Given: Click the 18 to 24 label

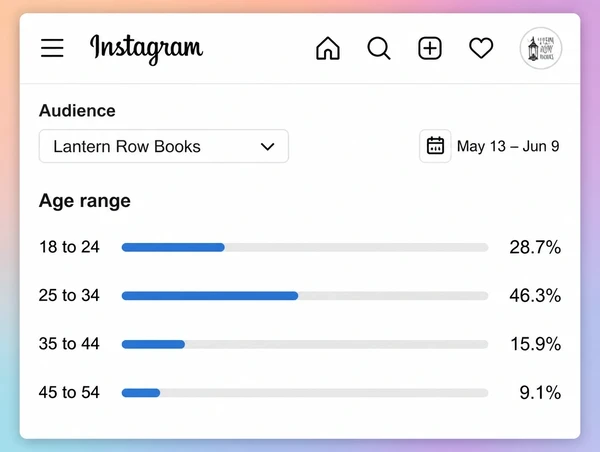Looking at the screenshot, I should click(69, 247).
